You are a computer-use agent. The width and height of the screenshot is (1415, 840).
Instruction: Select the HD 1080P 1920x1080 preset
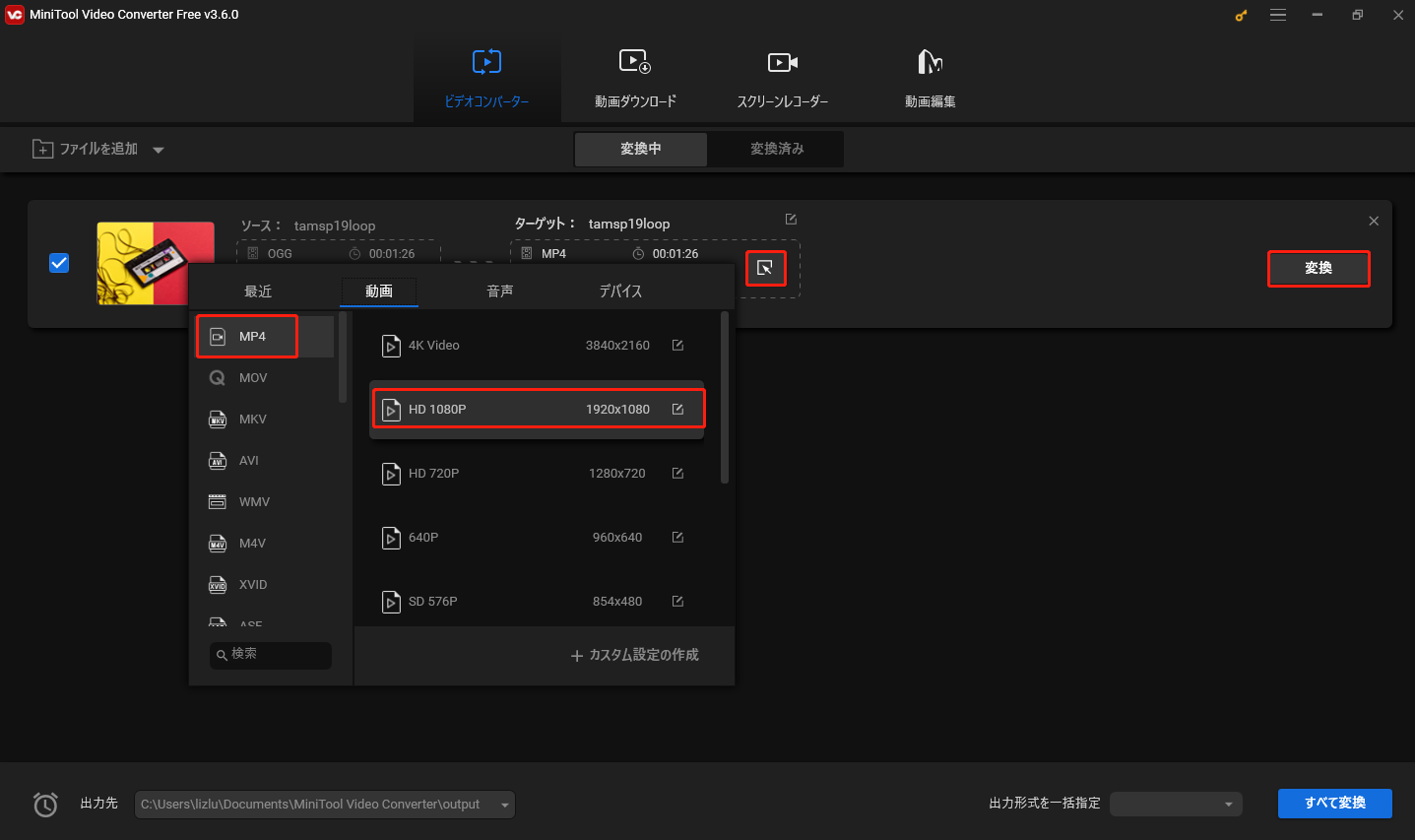pyautogui.click(x=537, y=409)
